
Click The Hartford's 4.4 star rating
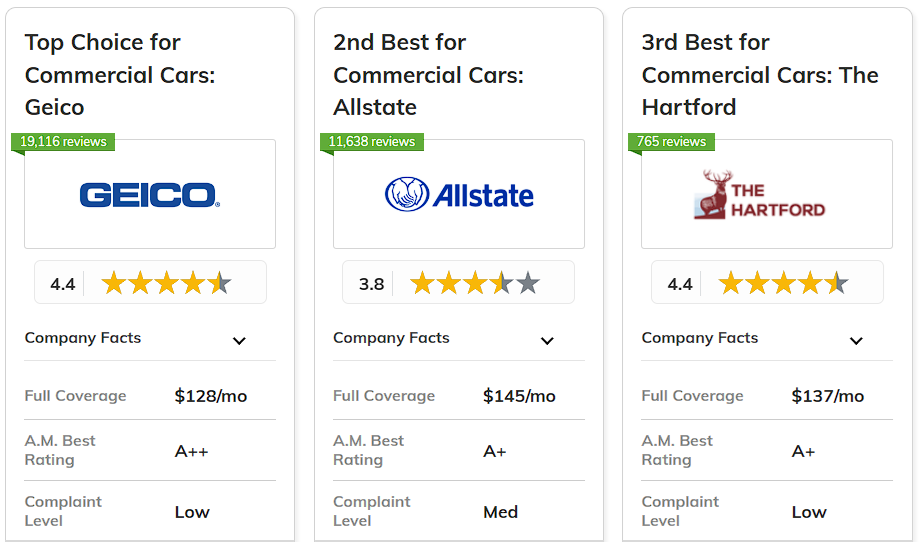767,282
